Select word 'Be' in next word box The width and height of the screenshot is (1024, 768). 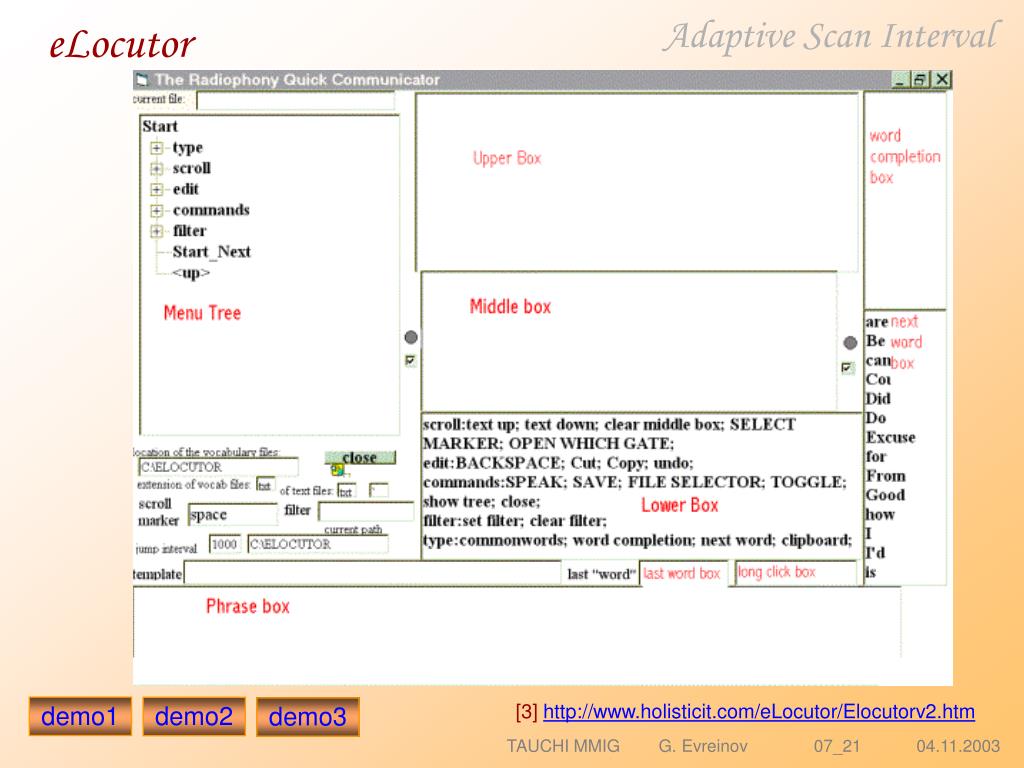tap(875, 341)
